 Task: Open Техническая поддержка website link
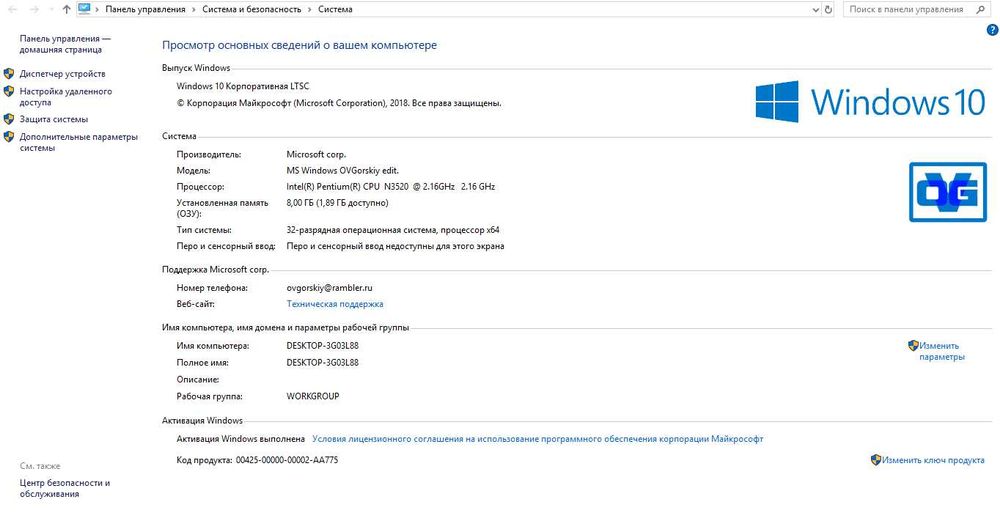pos(335,304)
